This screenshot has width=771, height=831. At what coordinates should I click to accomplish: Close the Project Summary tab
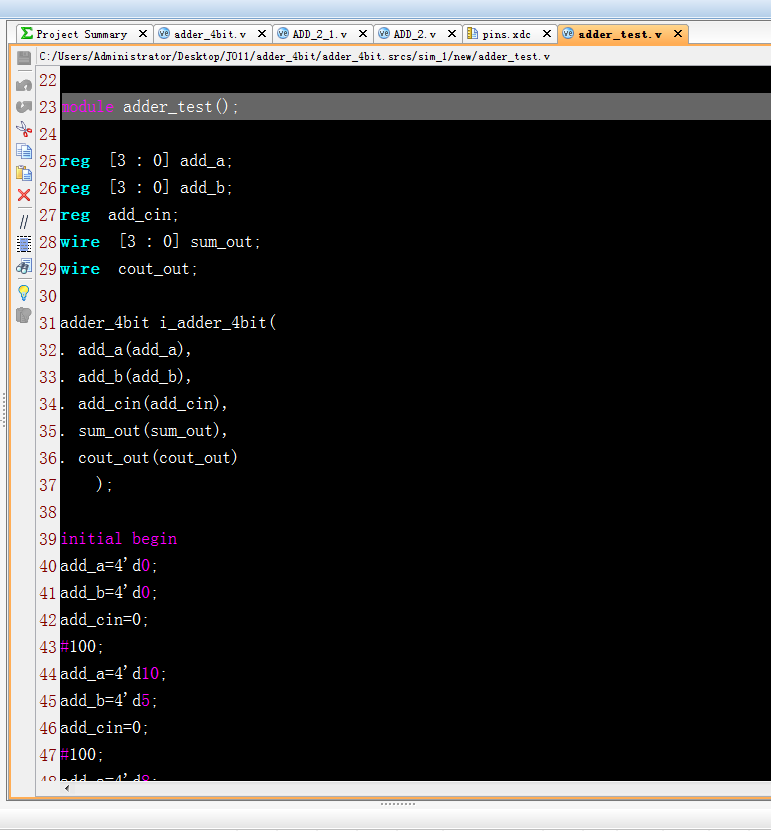(x=143, y=34)
